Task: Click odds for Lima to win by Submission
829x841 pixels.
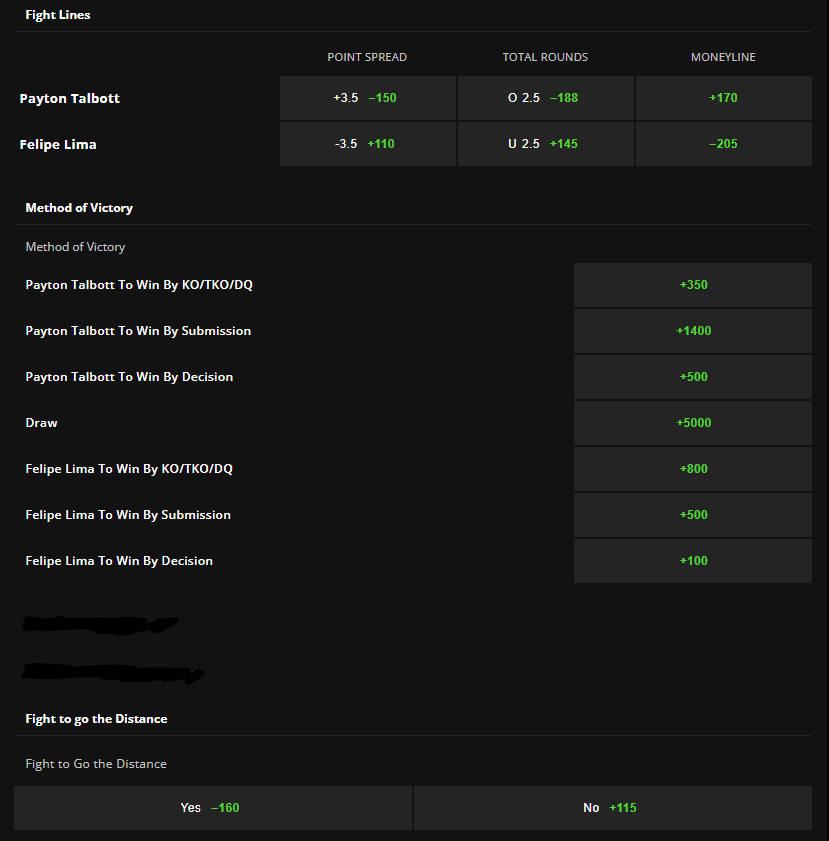Action: pos(692,515)
